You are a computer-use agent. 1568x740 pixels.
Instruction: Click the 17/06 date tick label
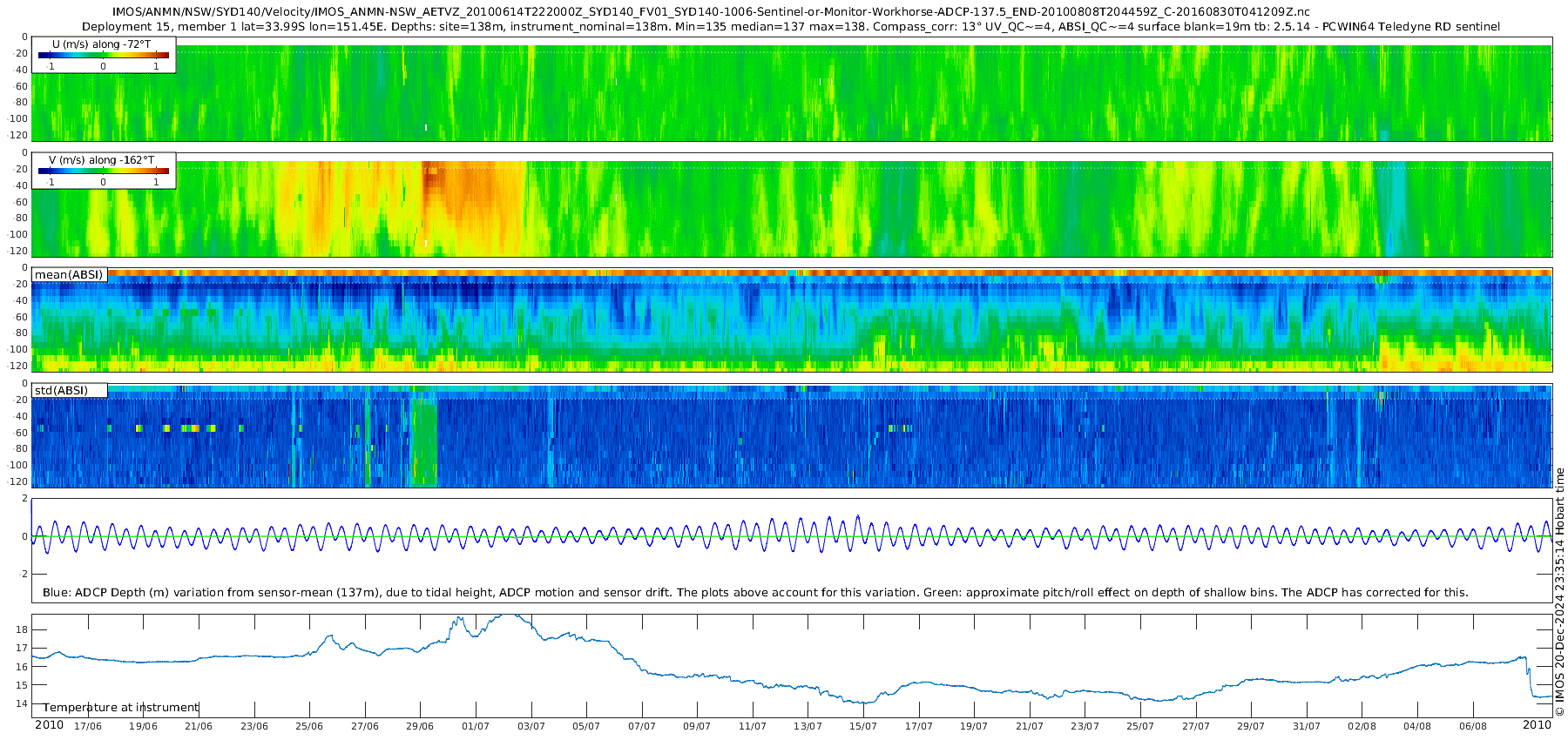pyautogui.click(x=87, y=726)
